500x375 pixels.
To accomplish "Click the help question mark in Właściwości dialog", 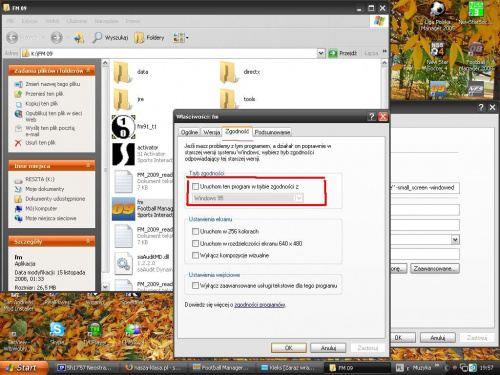I will 371,117.
